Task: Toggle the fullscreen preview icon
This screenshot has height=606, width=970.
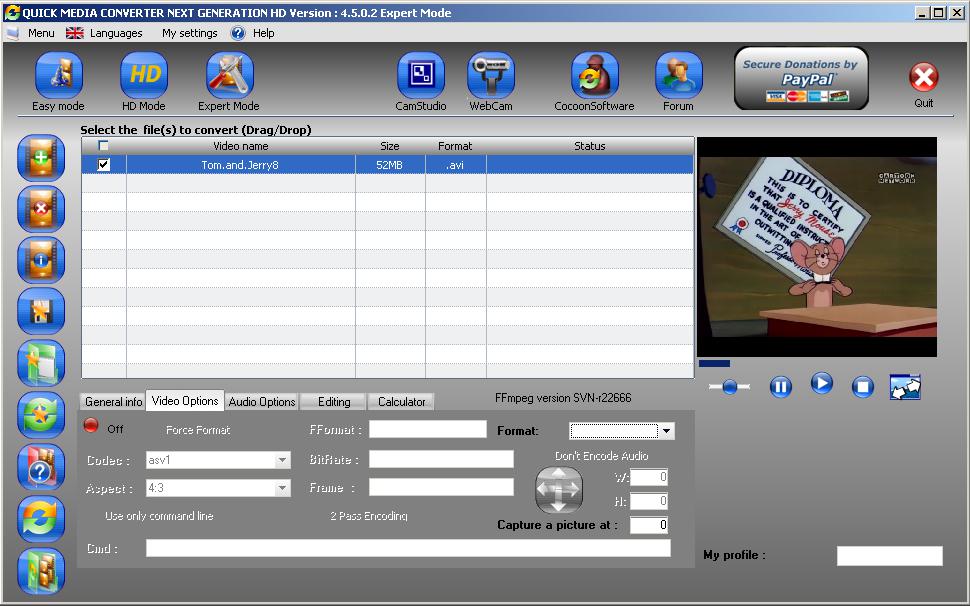Action: tap(905, 387)
